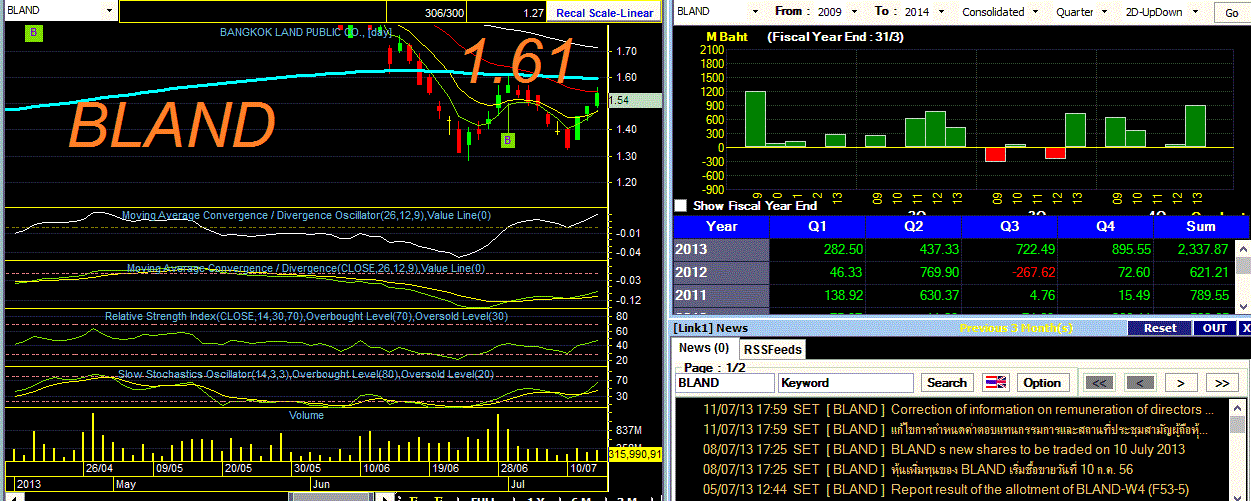Close the News panel with X
The height and width of the screenshot is (501, 1251).
tap(1245, 328)
